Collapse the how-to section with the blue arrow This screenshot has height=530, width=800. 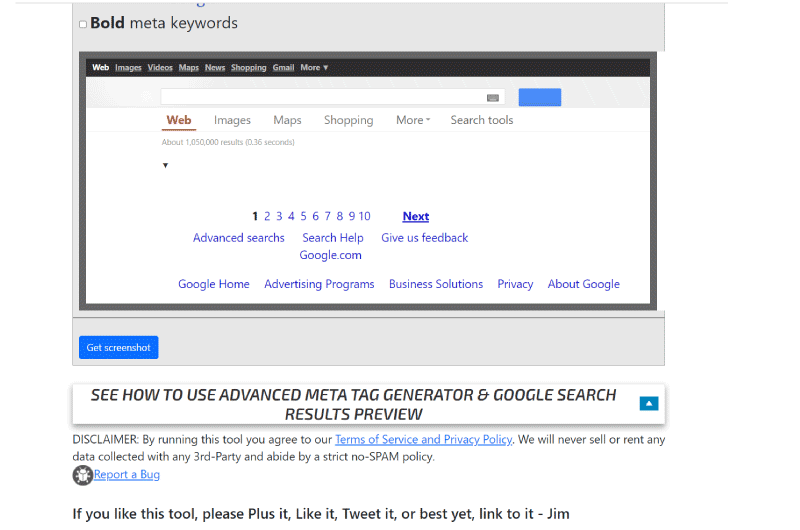[648, 403]
